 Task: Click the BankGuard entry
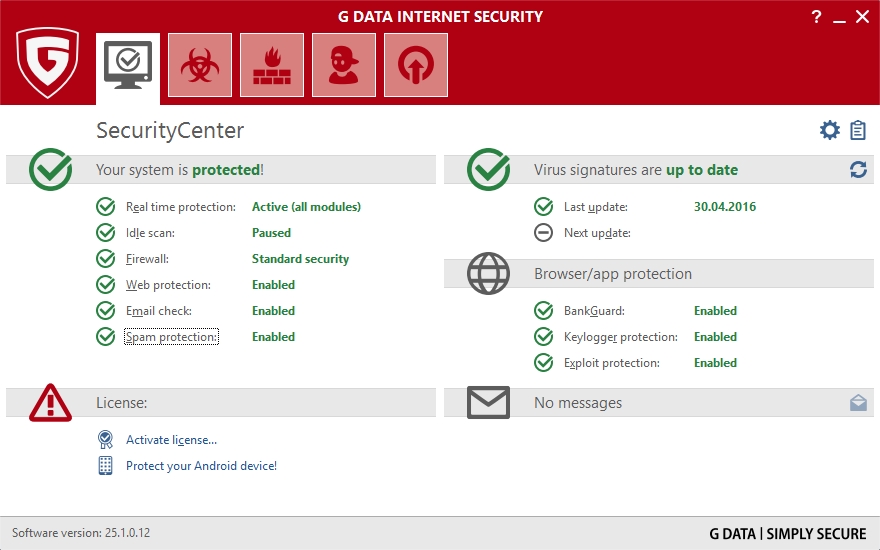coord(594,311)
